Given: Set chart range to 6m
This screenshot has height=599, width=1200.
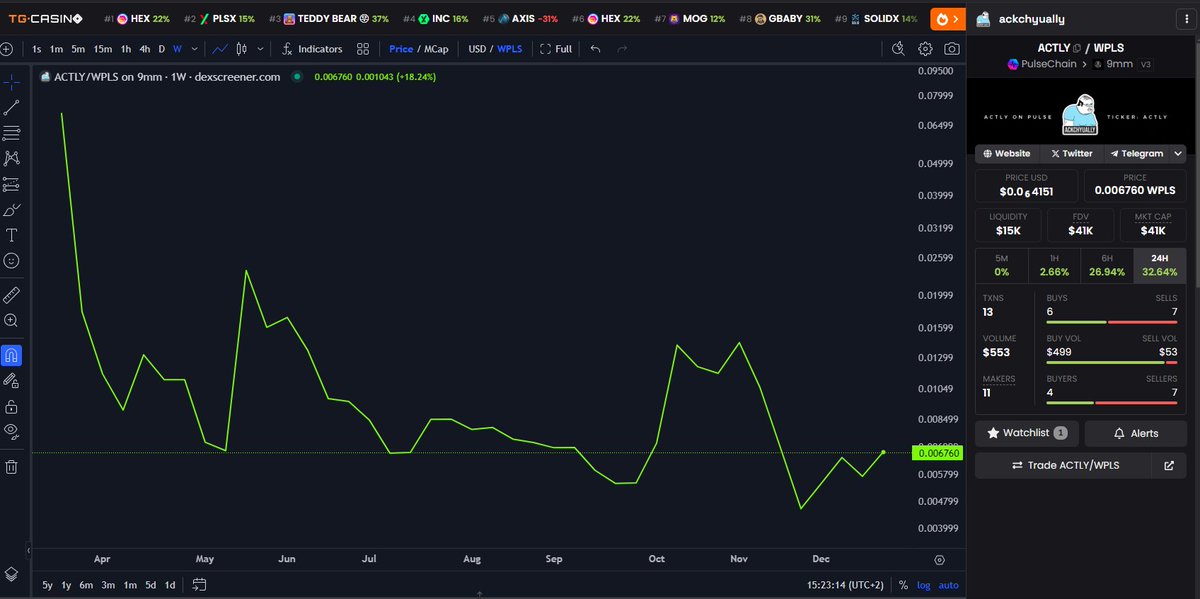Looking at the screenshot, I should coord(86,585).
